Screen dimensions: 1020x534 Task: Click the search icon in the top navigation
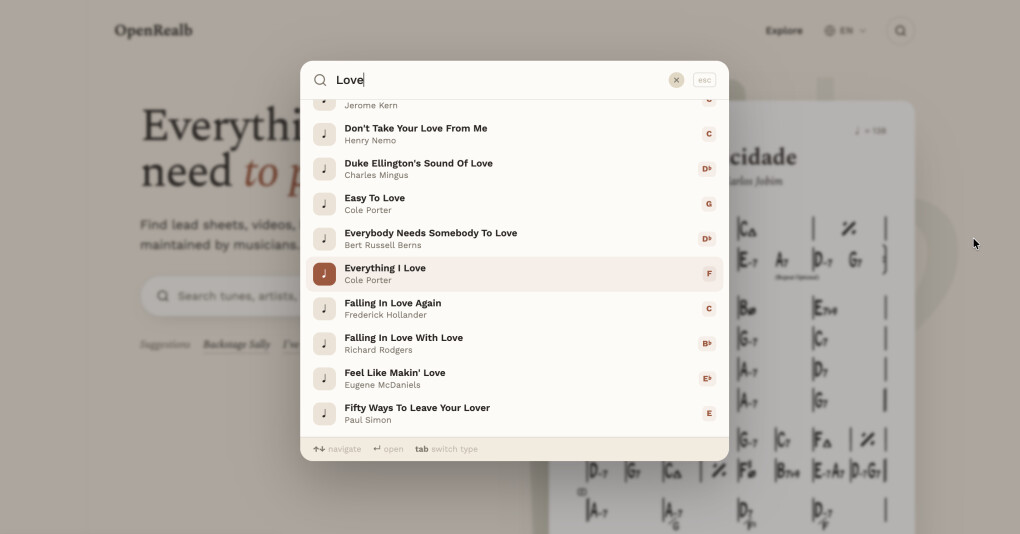[900, 31]
